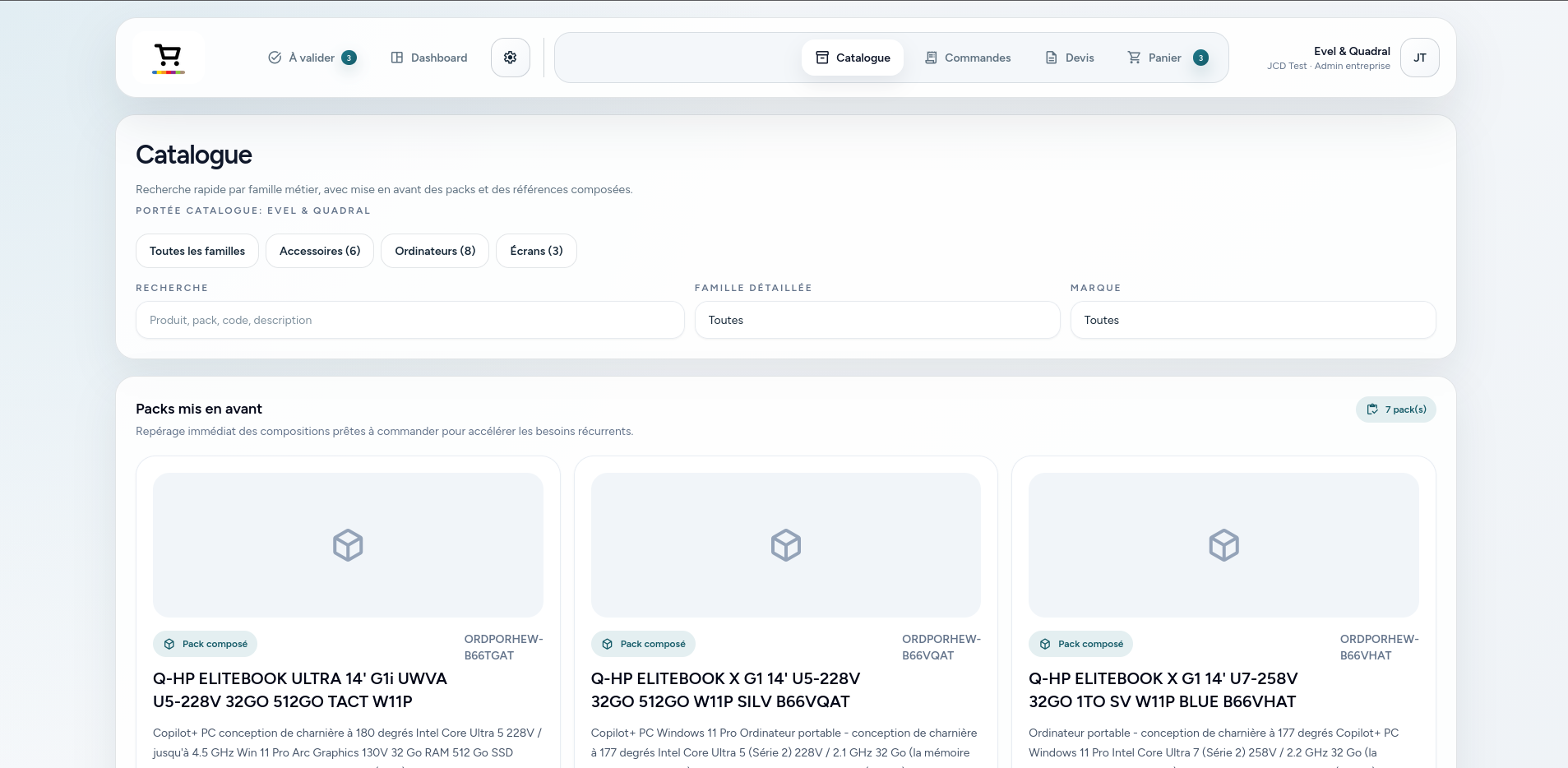This screenshot has width=1568, height=768.
Task: Open the Q-HP ELITEBOOK X G1 U5-228V title
Action: [x=725, y=690]
